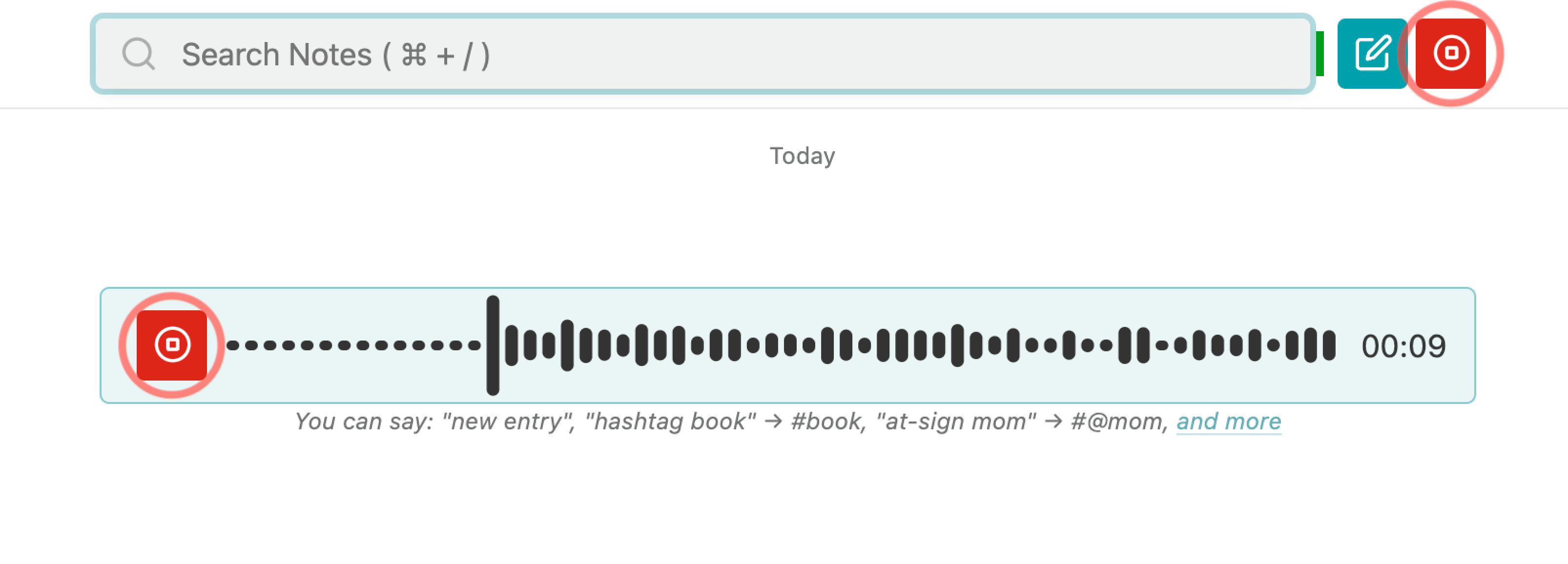The image size is (1568, 564).
Task: Open the "and more" voice commands link
Action: (x=1228, y=421)
